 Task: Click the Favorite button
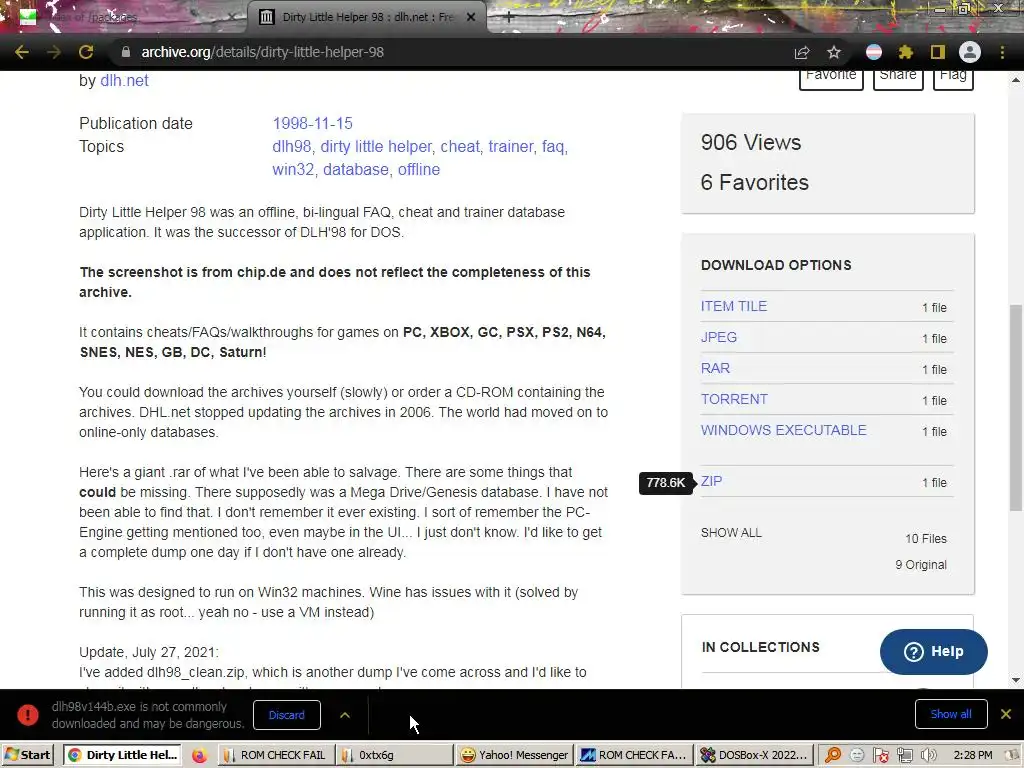point(831,79)
